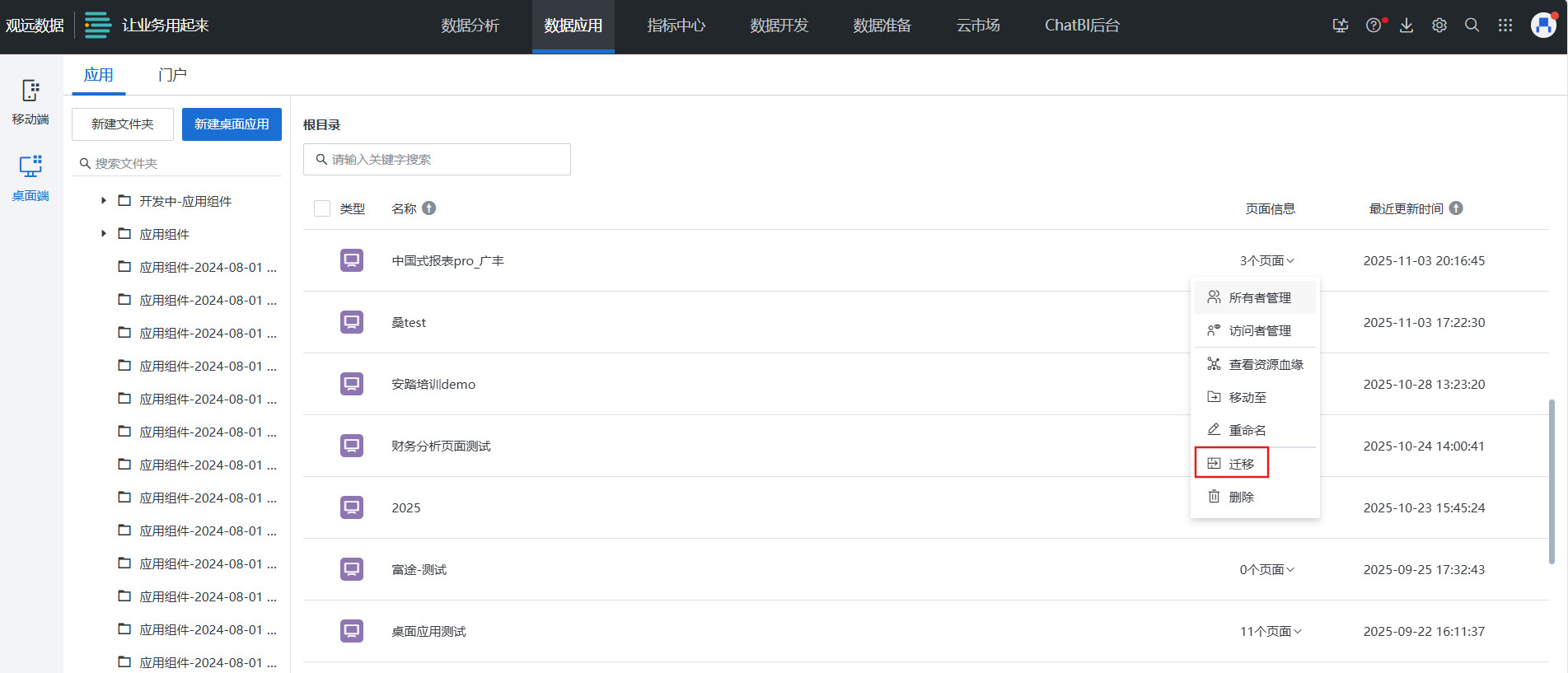Viewport: 1568px width, 673px height.
Task: Expand the 应用组件 folder tree arrow
Action: click(104, 234)
